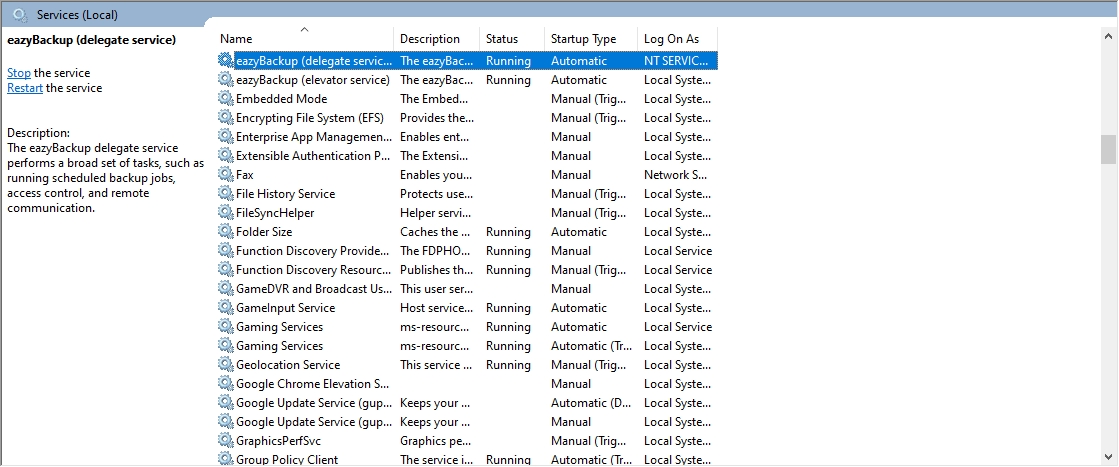Viewport: 1119px width, 467px height.
Task: Select the Google Chrome Elevation Service row
Action: [312, 384]
